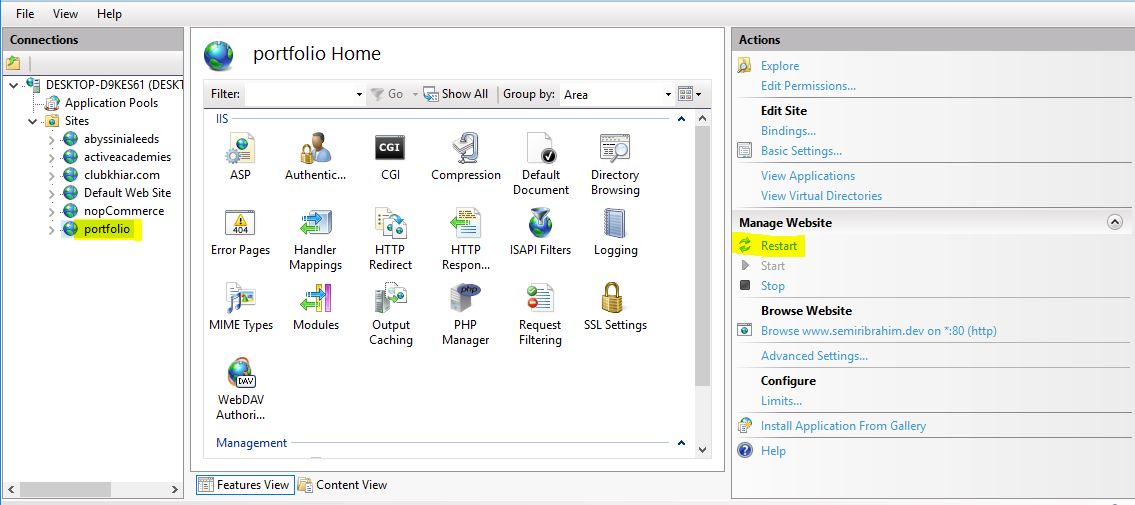The image size is (1135, 505).
Task: Click the Connections toolbar connect icon
Action: tap(13, 63)
